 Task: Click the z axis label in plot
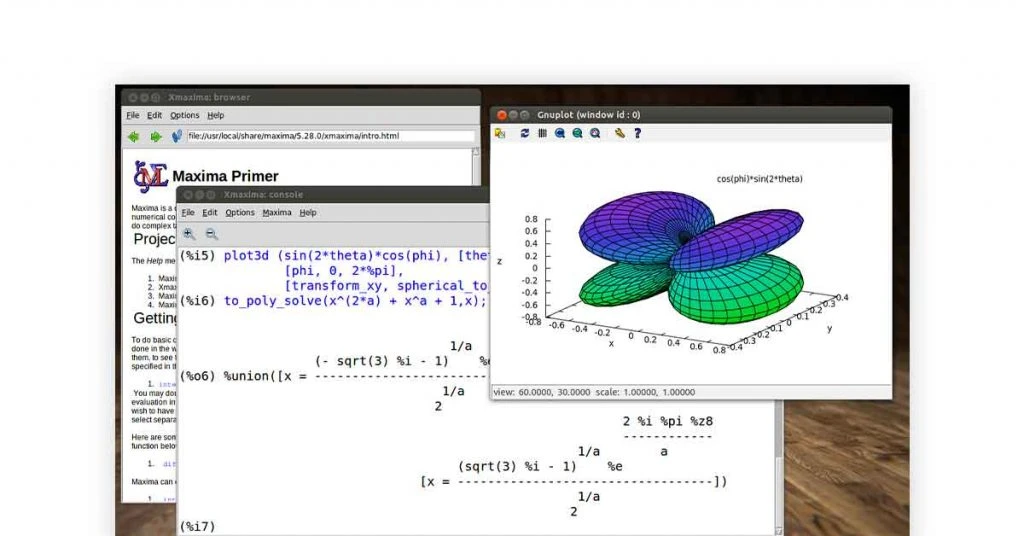[500, 262]
